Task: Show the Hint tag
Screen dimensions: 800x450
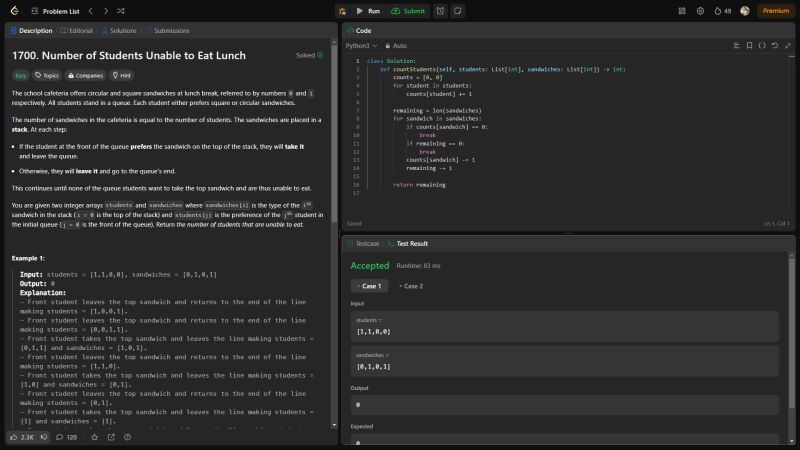Action: (121, 76)
